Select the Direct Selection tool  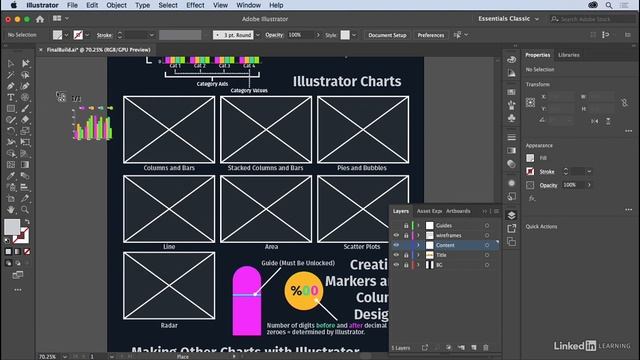pyautogui.click(x=25, y=64)
